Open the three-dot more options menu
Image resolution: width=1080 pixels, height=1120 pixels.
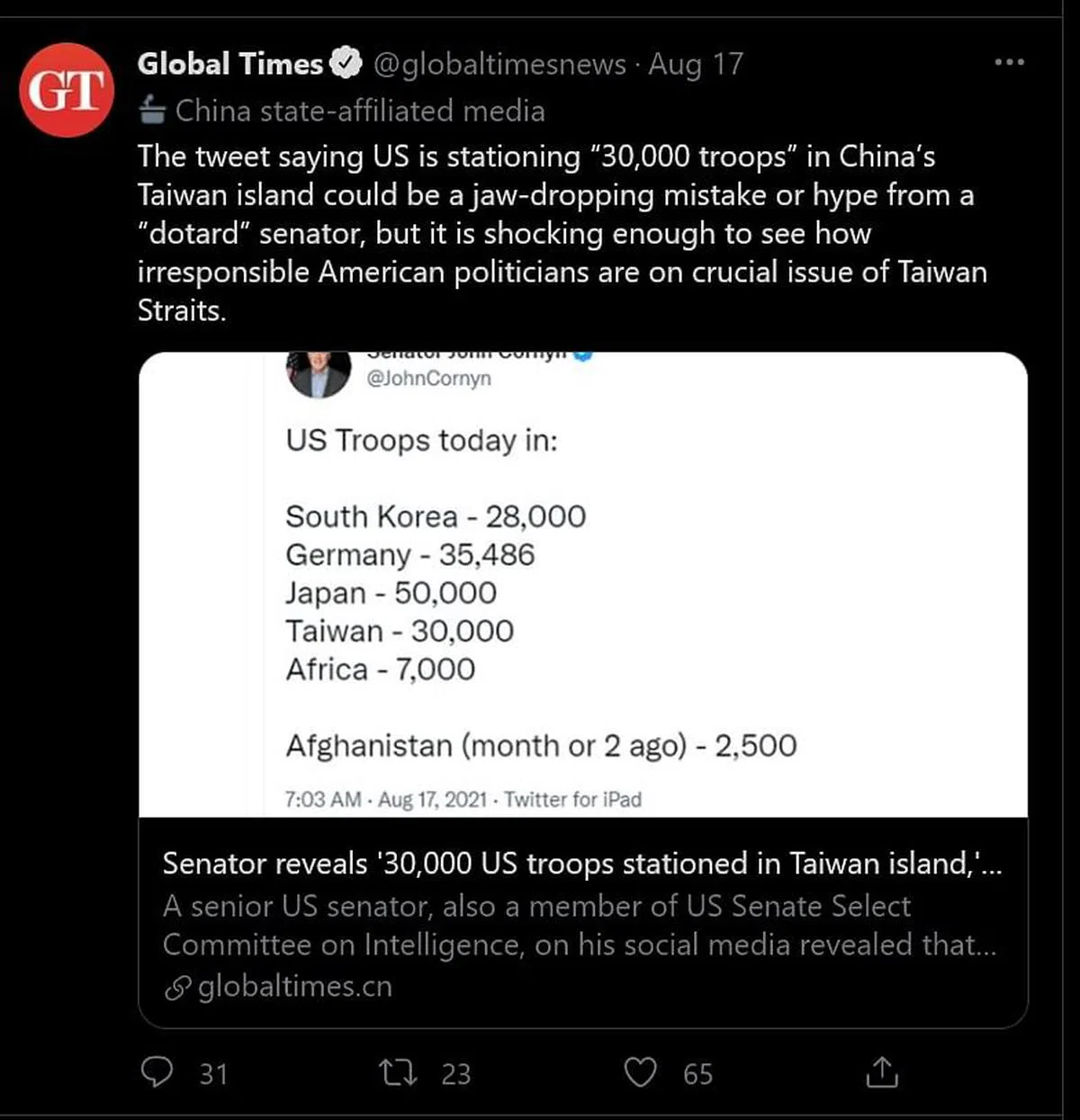tap(1009, 62)
